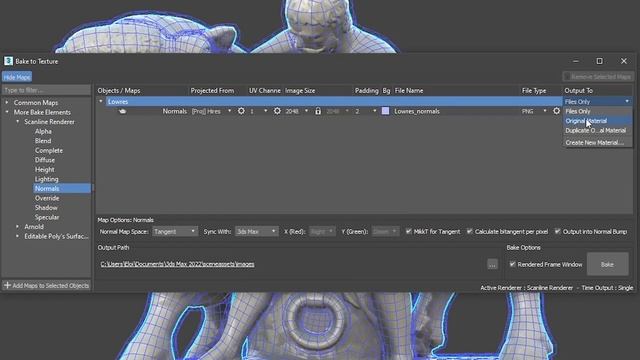The image size is (640, 360).
Task: Select Alpha in bake elements tree
Action: tap(43, 131)
